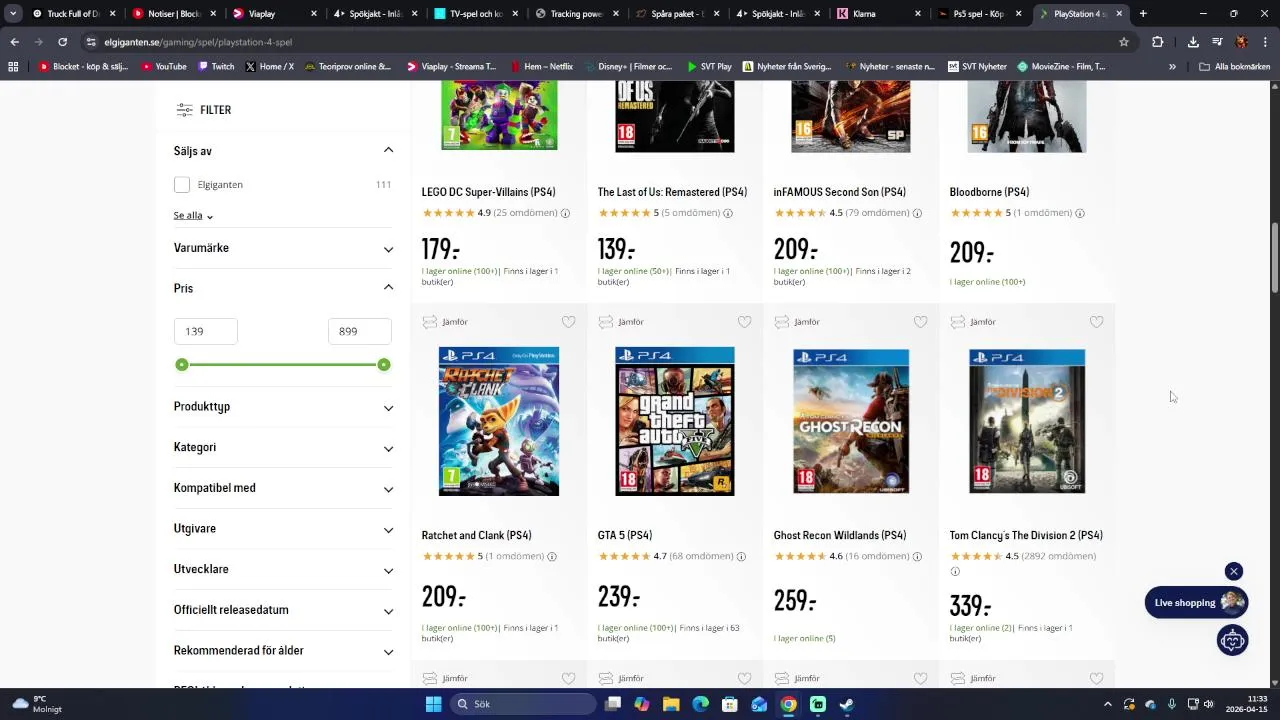Screen dimensions: 1280x720
Task: Switch to Truck Full of tab
Action: [x=73, y=14]
